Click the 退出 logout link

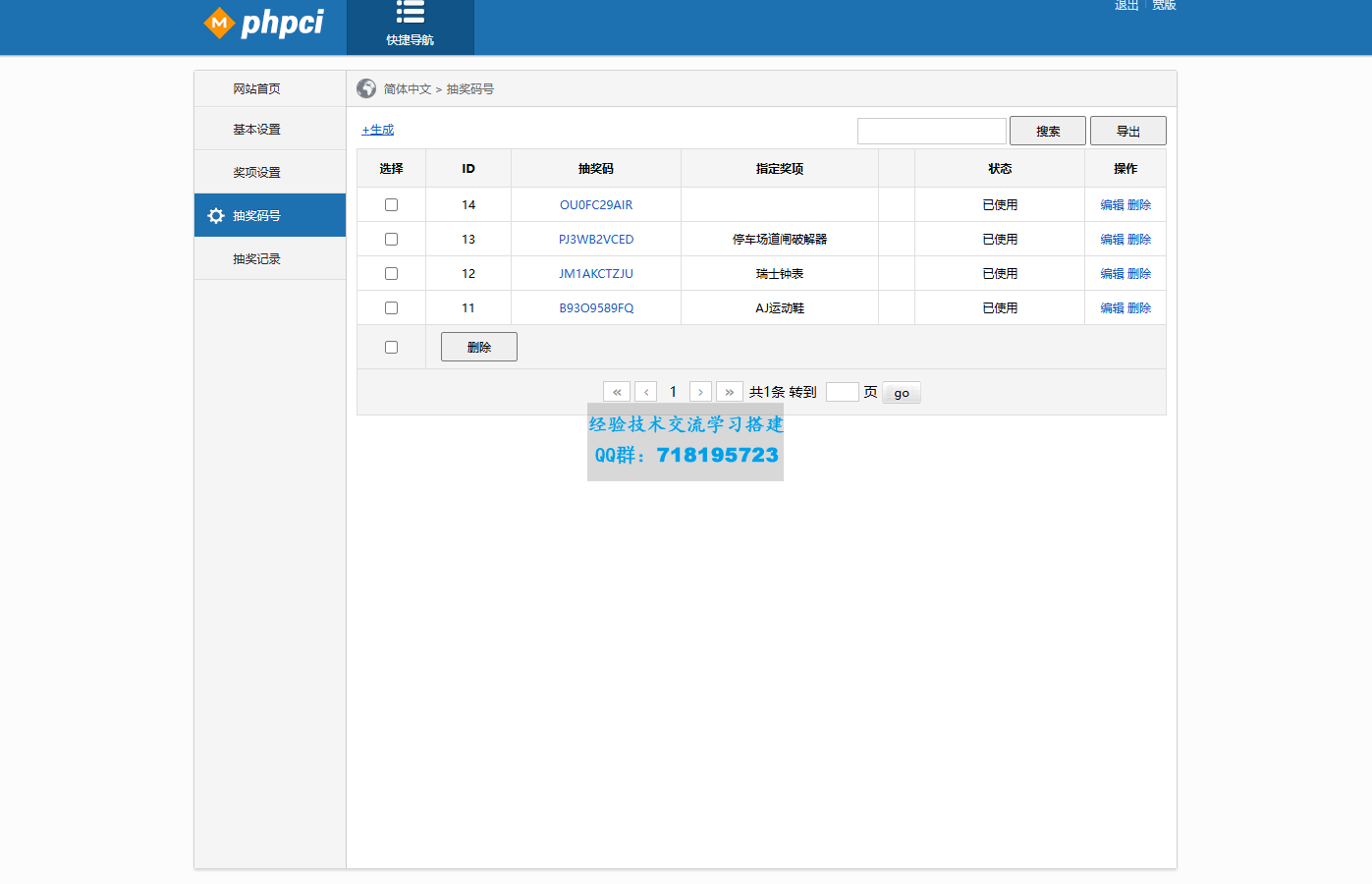[x=1125, y=5]
